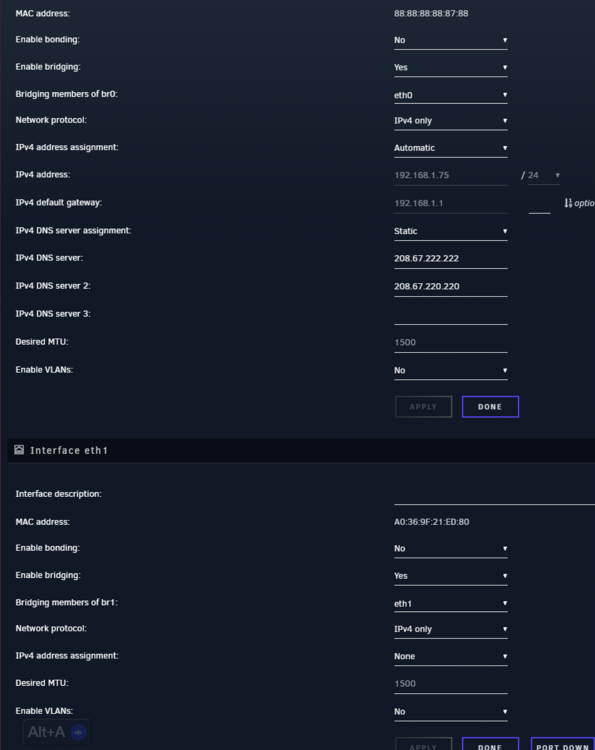Select MAC address 88:88:88:88:87:88 text

431,13
